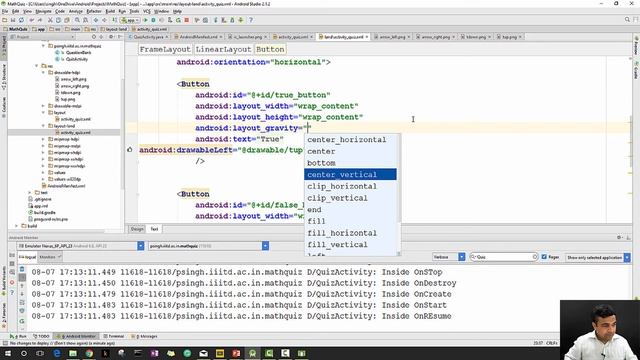Screen dimensions: 640x360
Task: Click the Undo arrow icon in toolbar
Action: [x=31, y=20]
